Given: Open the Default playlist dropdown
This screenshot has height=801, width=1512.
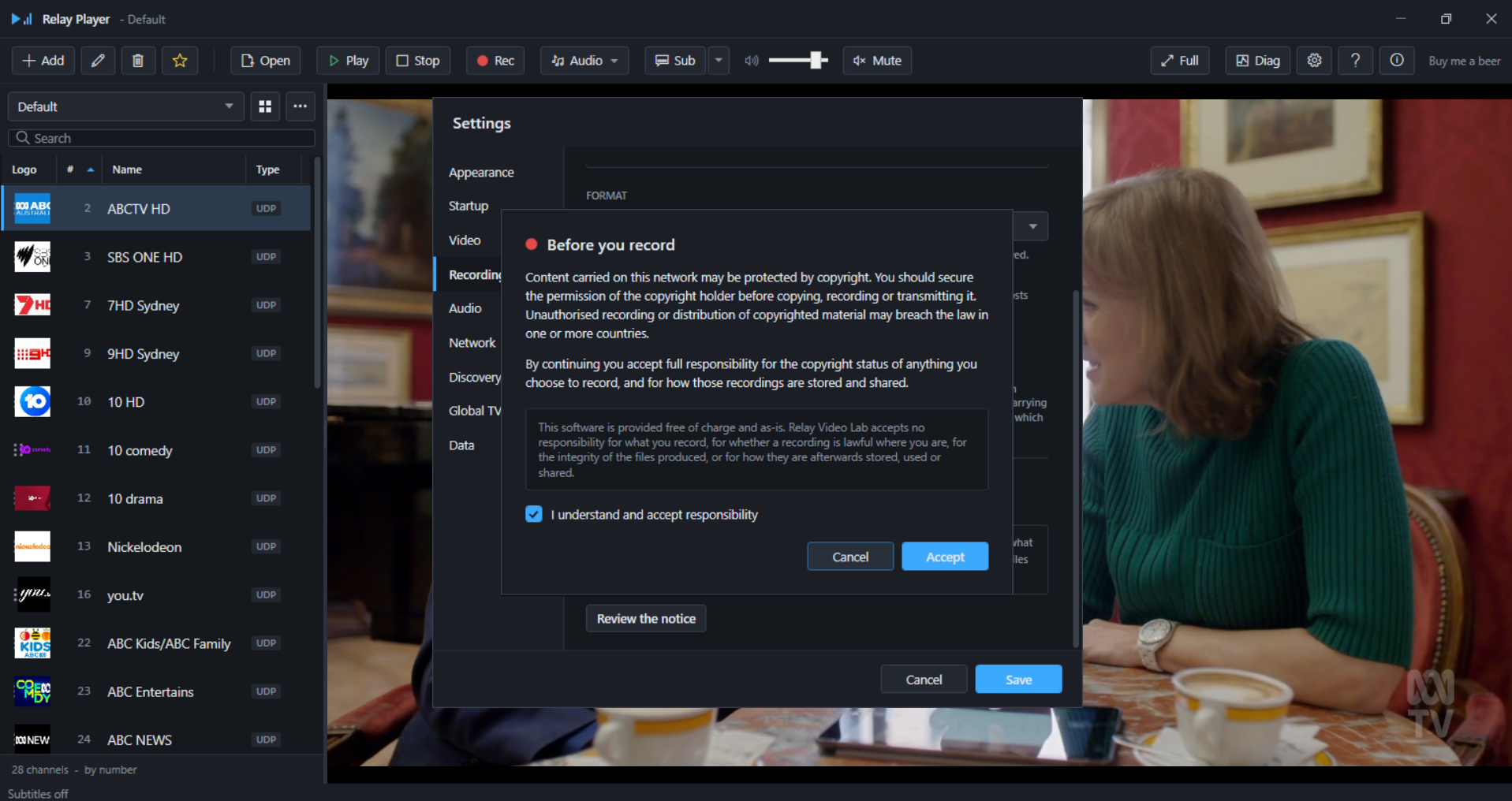Looking at the screenshot, I should point(126,106).
